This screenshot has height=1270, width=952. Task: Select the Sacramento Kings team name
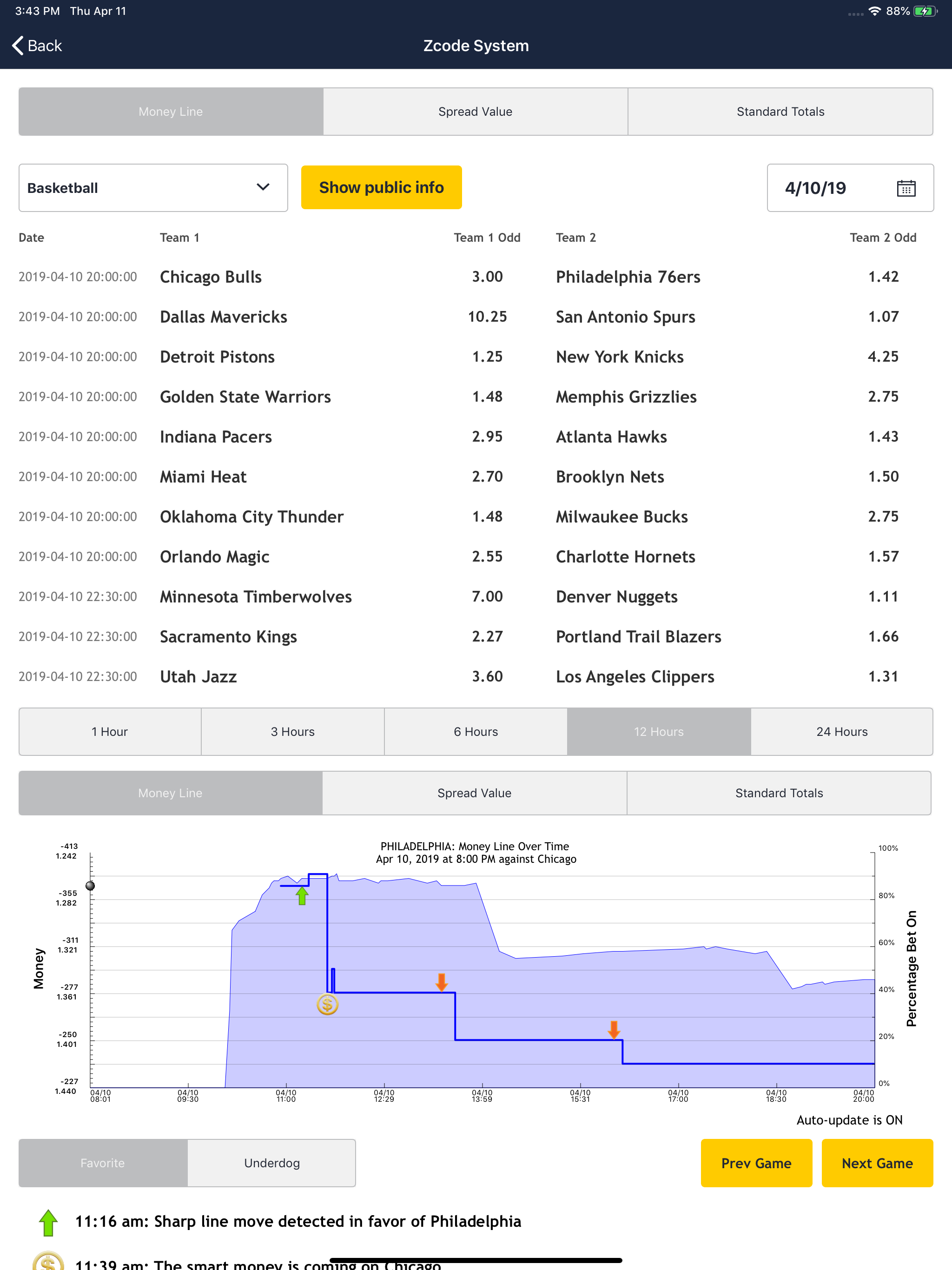tap(229, 637)
